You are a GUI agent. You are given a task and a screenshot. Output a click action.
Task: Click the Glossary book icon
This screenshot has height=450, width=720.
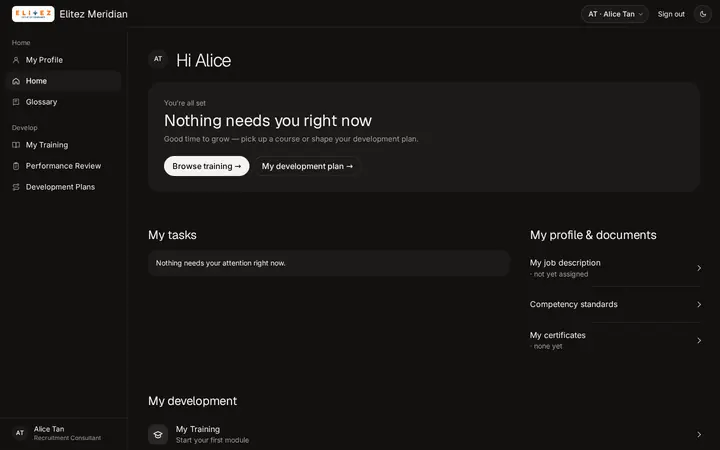(16, 102)
